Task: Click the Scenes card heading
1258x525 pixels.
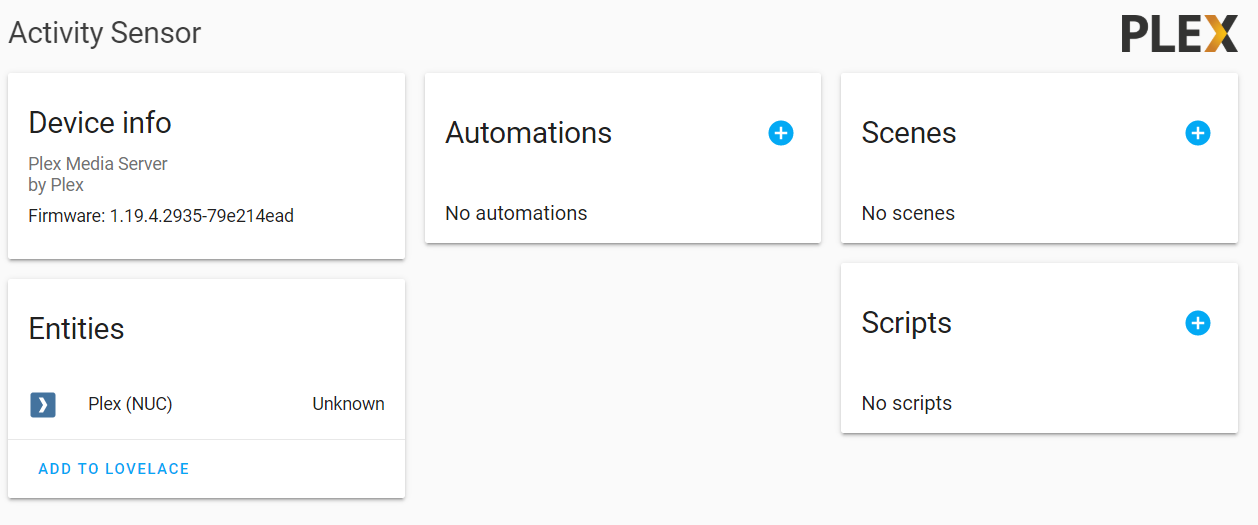Action: 909,132
